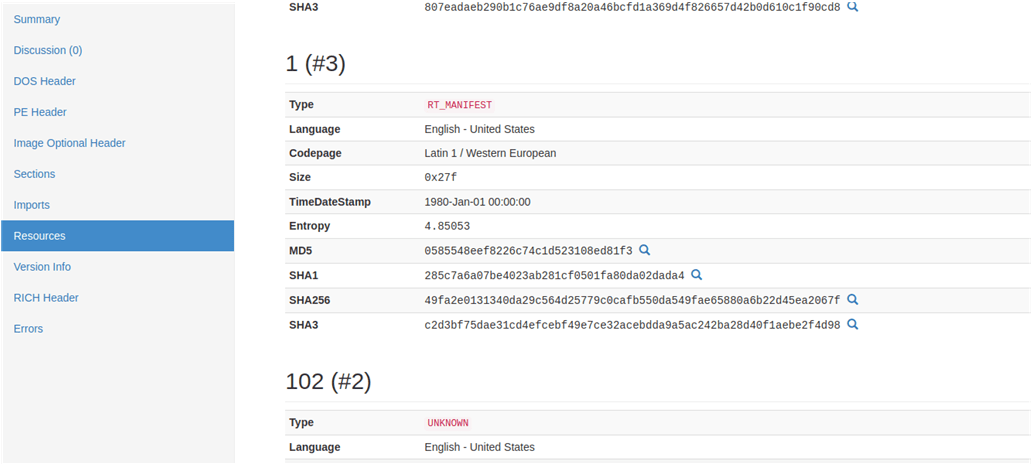Open Image Optional Header section

coord(69,143)
